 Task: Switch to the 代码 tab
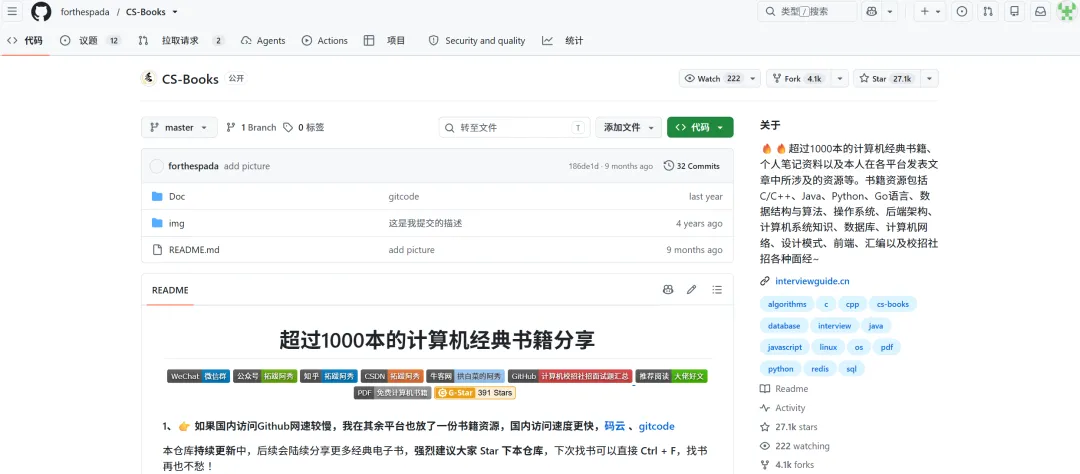[25, 41]
